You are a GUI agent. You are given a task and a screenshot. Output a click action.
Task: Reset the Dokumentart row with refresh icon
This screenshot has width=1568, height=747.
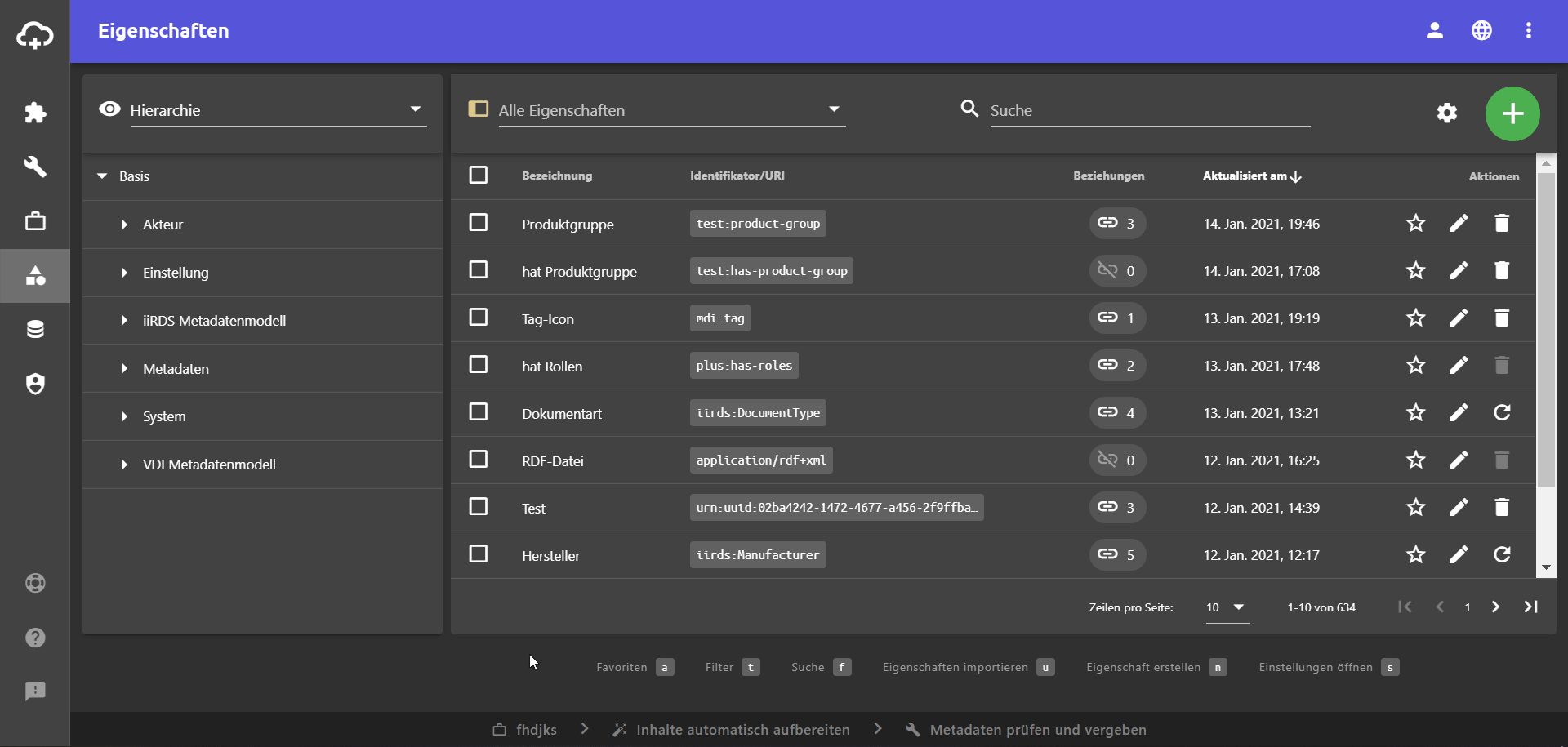click(1502, 412)
